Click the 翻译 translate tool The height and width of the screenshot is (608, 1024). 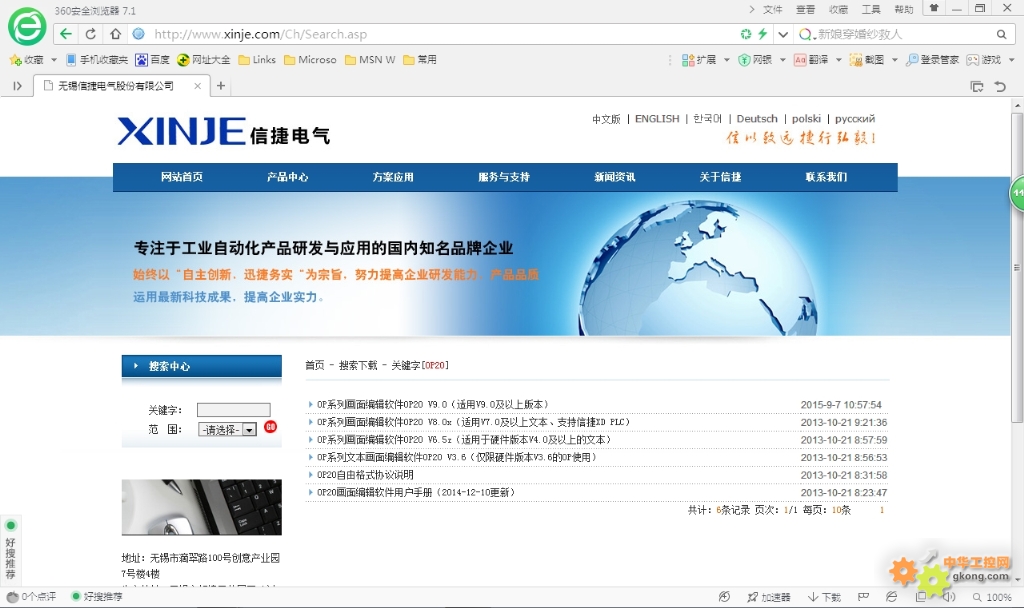(x=811, y=59)
